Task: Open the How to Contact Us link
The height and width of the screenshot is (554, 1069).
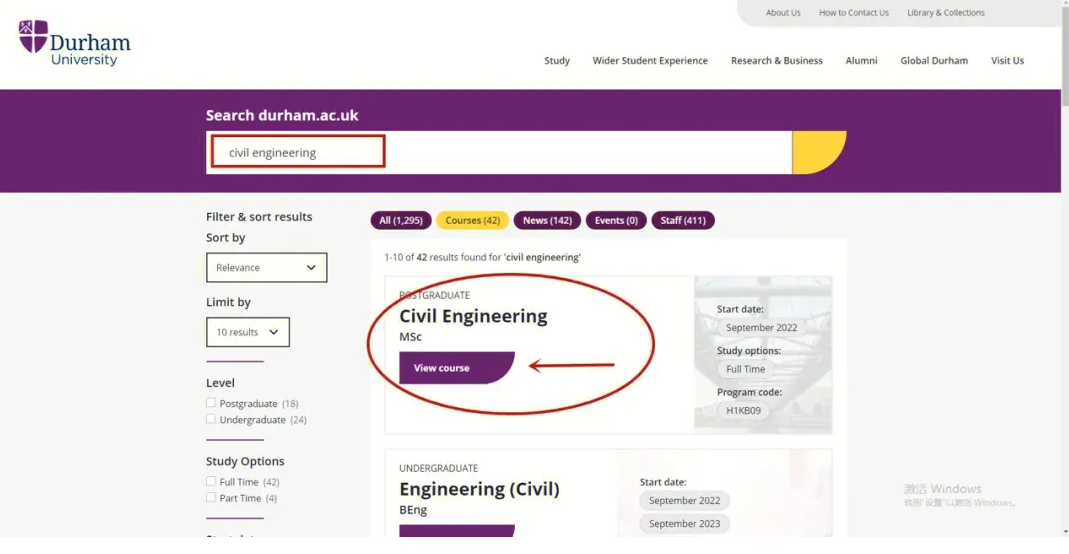Action: 853,13
